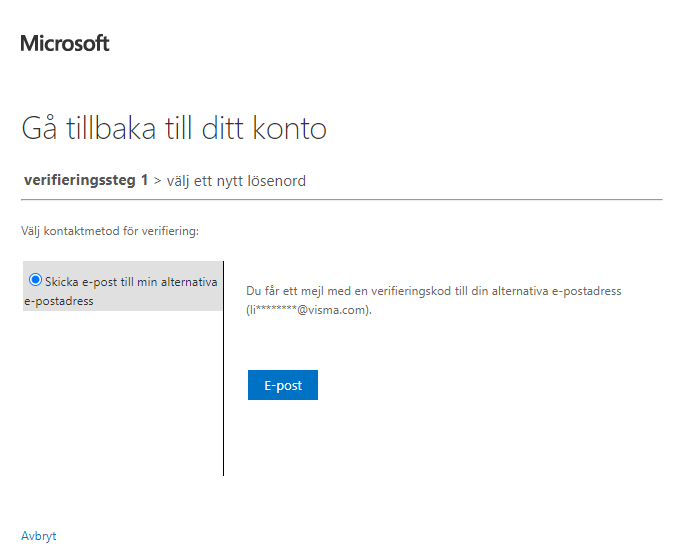
Task: Click the '>' separator between the steps
Action: click(x=157, y=181)
